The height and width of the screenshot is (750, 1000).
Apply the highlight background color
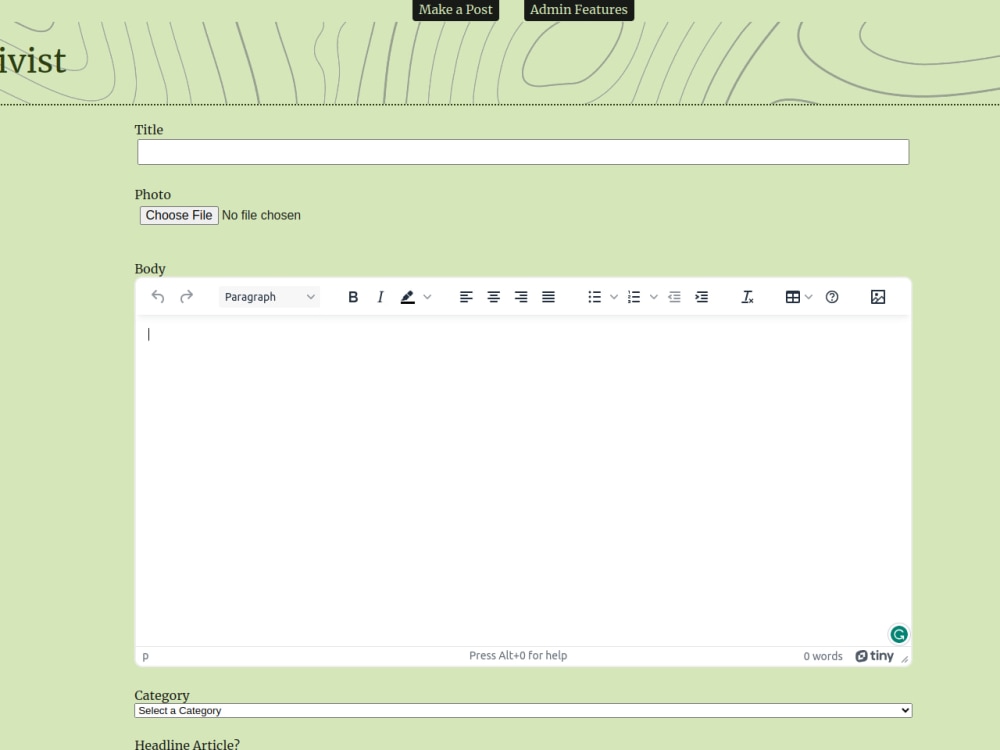(x=408, y=297)
